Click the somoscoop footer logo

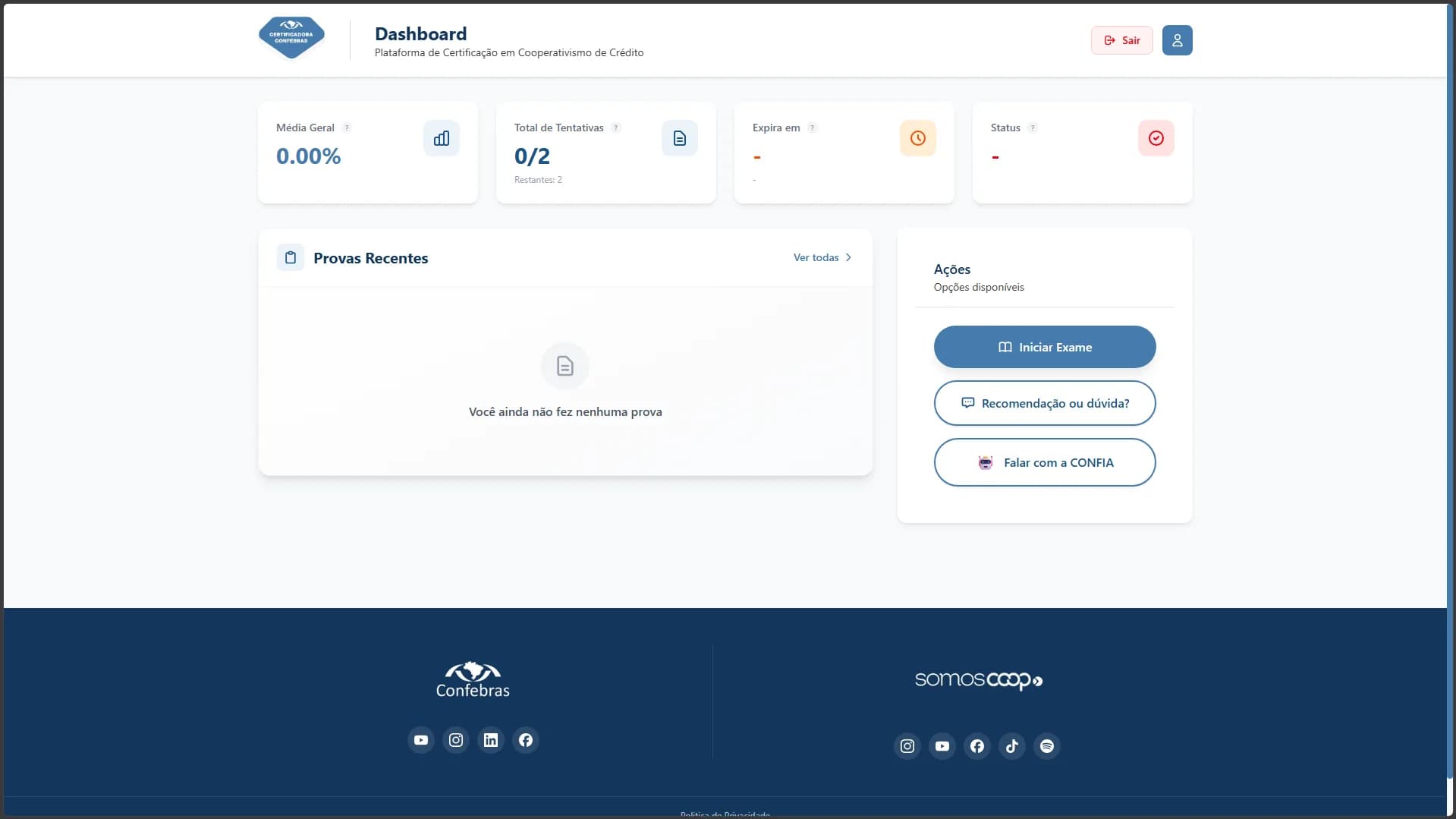[x=979, y=680]
